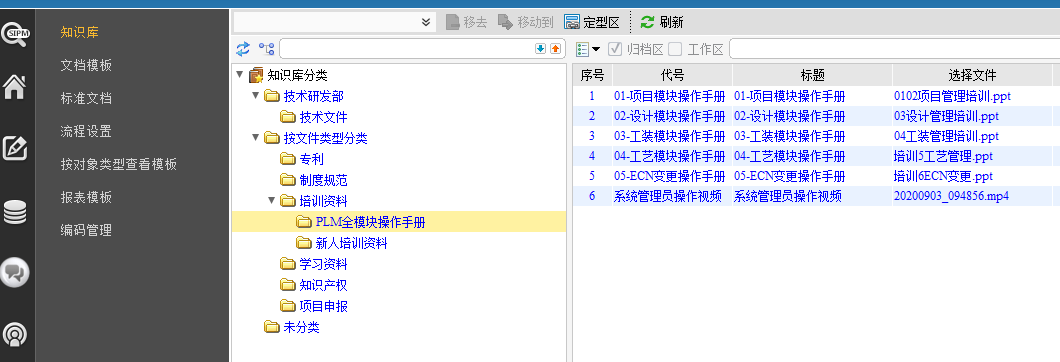Select 文档模板 in the side menu
Screen dimensions: 1060x362
(x=86, y=65)
